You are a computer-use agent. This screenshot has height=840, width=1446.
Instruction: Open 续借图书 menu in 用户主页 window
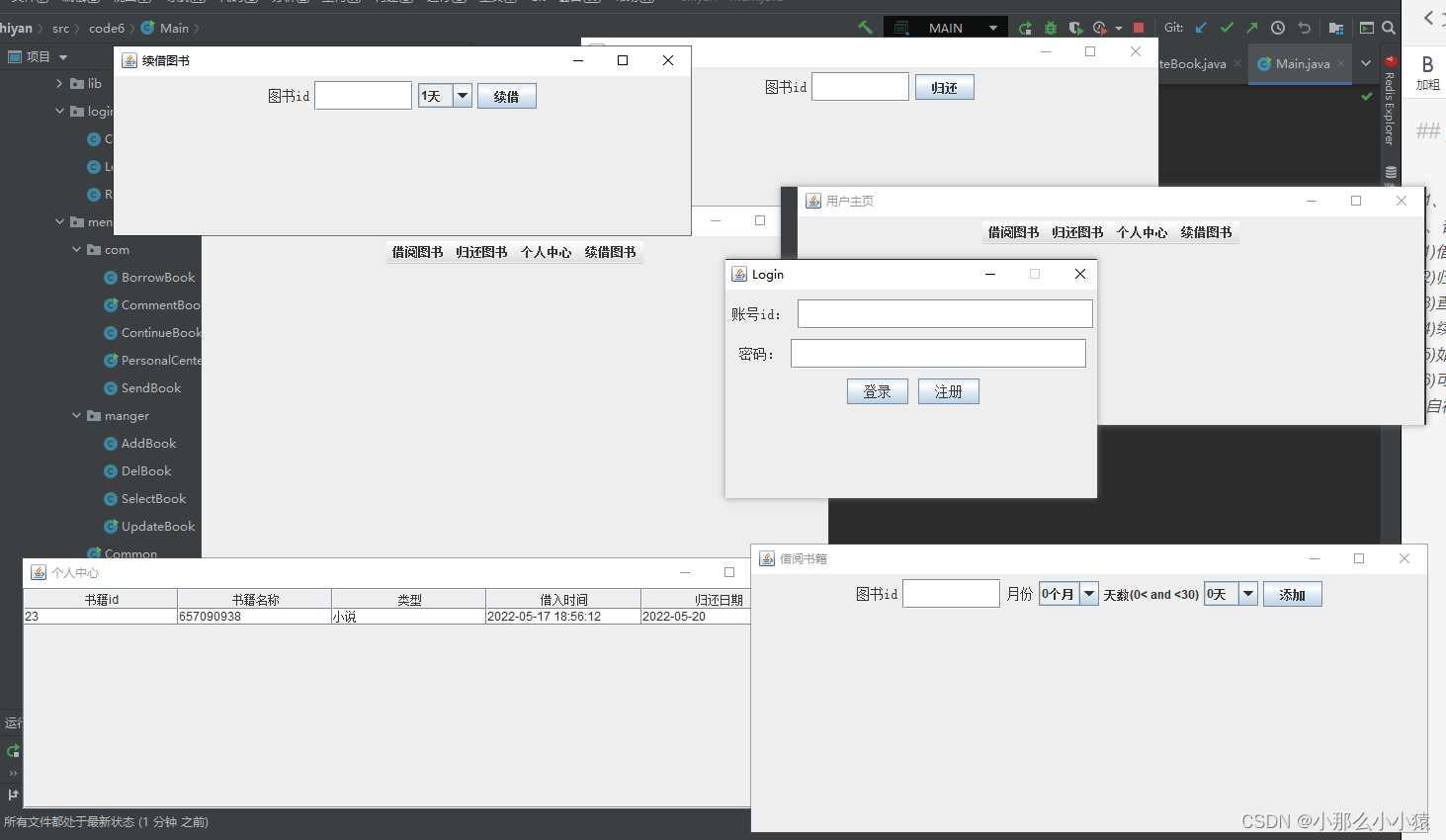pos(1206,232)
